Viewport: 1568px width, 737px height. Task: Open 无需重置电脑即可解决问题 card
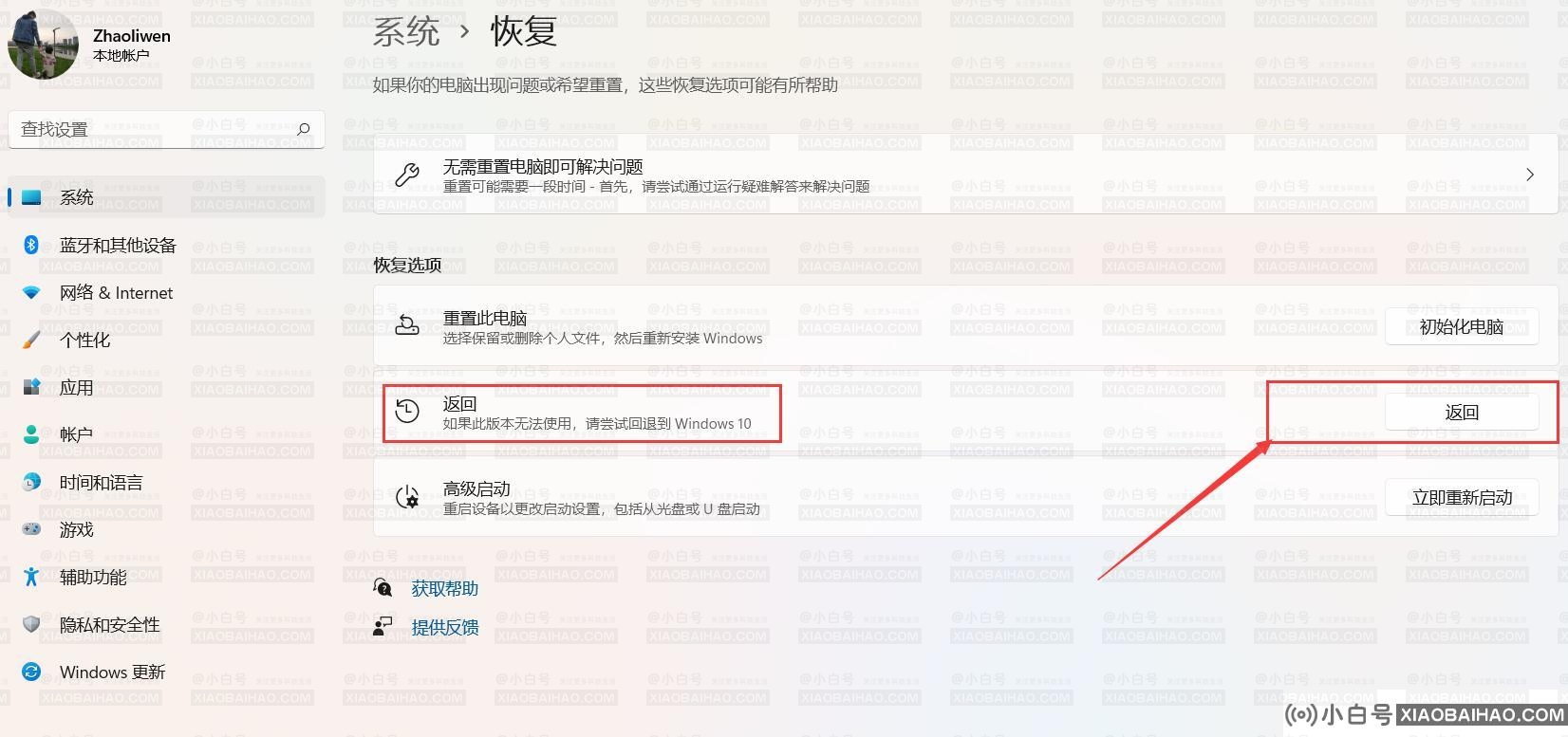pos(965,175)
